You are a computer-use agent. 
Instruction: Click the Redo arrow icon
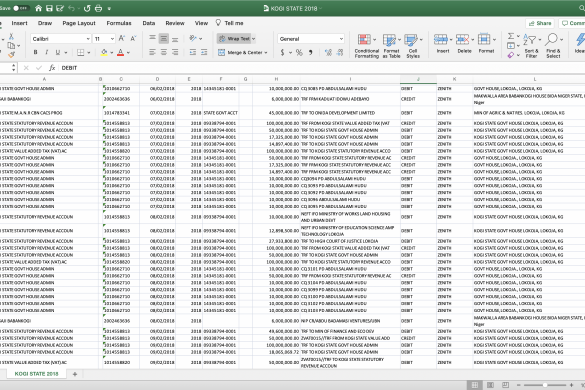(87, 8)
